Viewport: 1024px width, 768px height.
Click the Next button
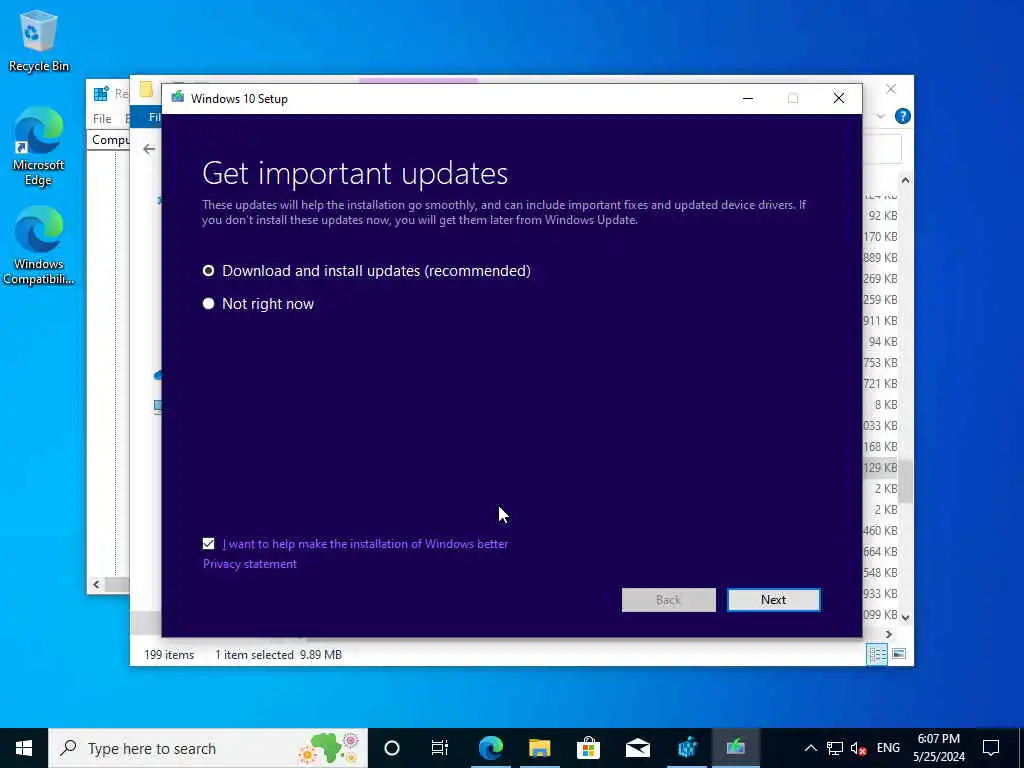(x=774, y=600)
